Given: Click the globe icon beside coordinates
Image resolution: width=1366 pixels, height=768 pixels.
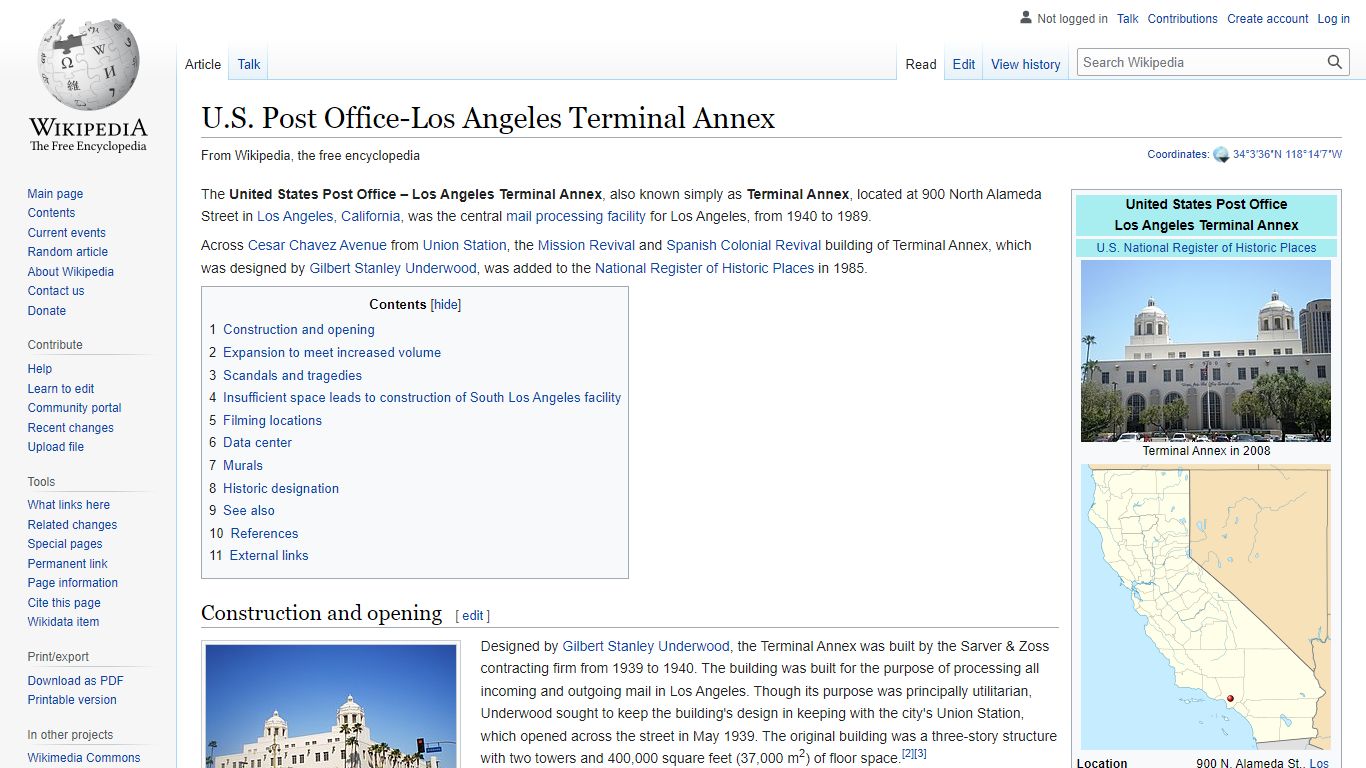Looking at the screenshot, I should pyautogui.click(x=1221, y=155).
